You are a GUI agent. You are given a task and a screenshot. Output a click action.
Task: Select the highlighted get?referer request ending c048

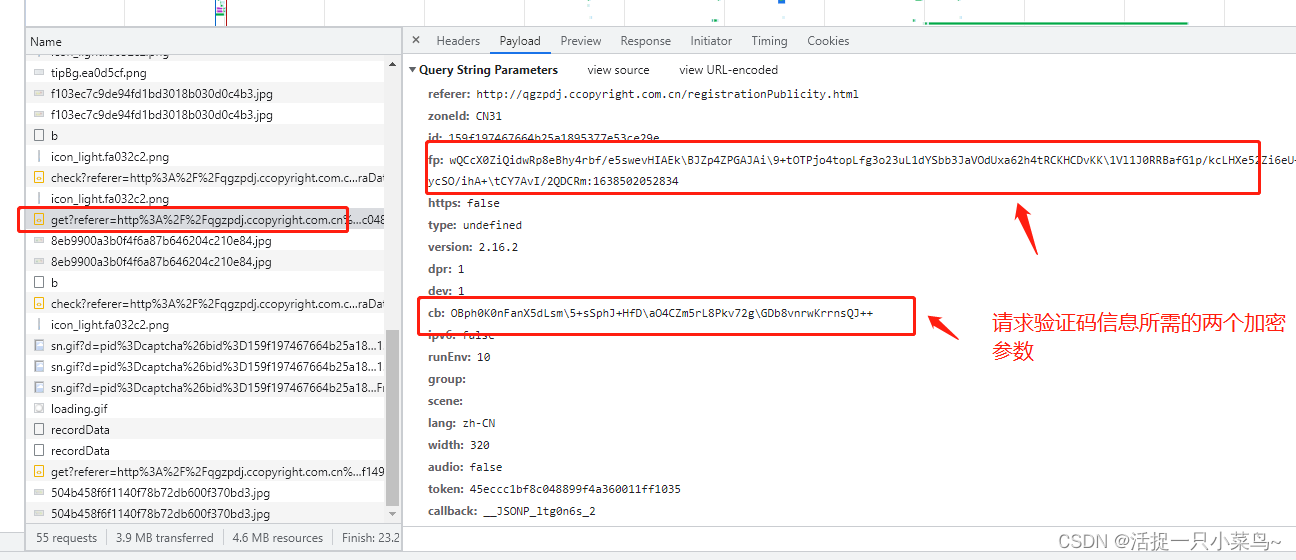coord(205,219)
